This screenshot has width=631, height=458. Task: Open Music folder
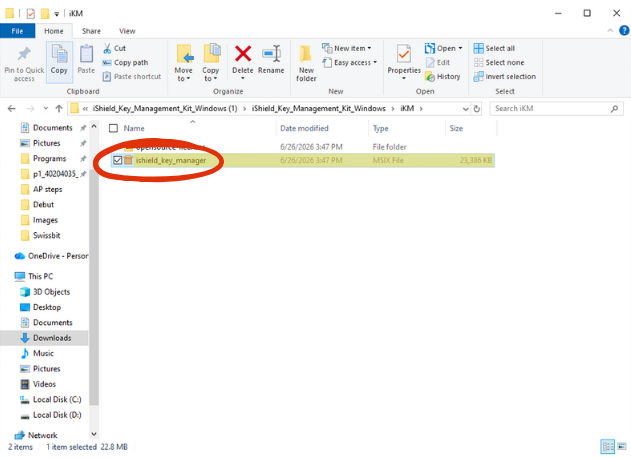tap(43, 353)
